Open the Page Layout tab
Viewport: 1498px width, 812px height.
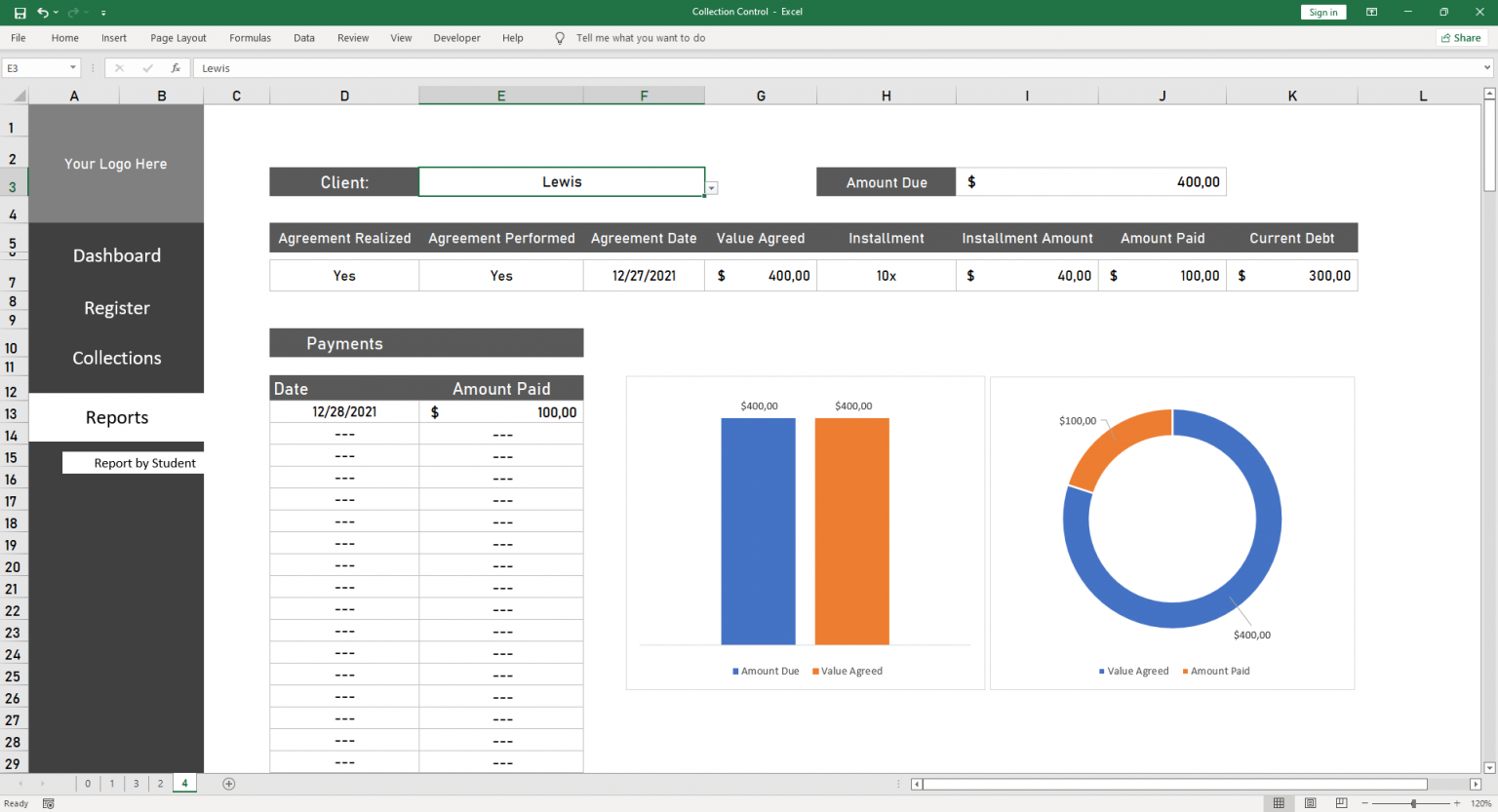[178, 38]
